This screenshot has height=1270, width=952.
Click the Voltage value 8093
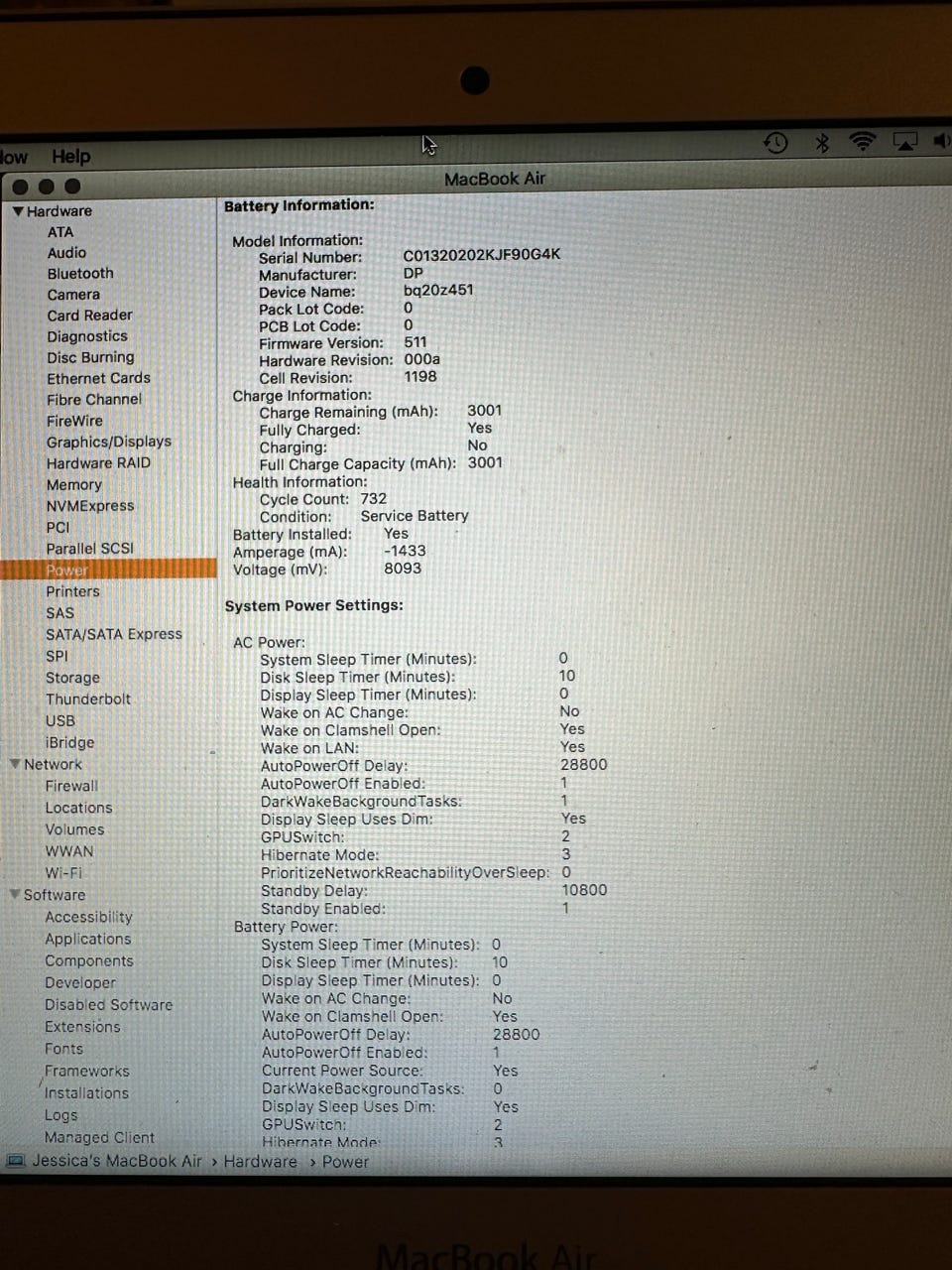click(x=403, y=569)
